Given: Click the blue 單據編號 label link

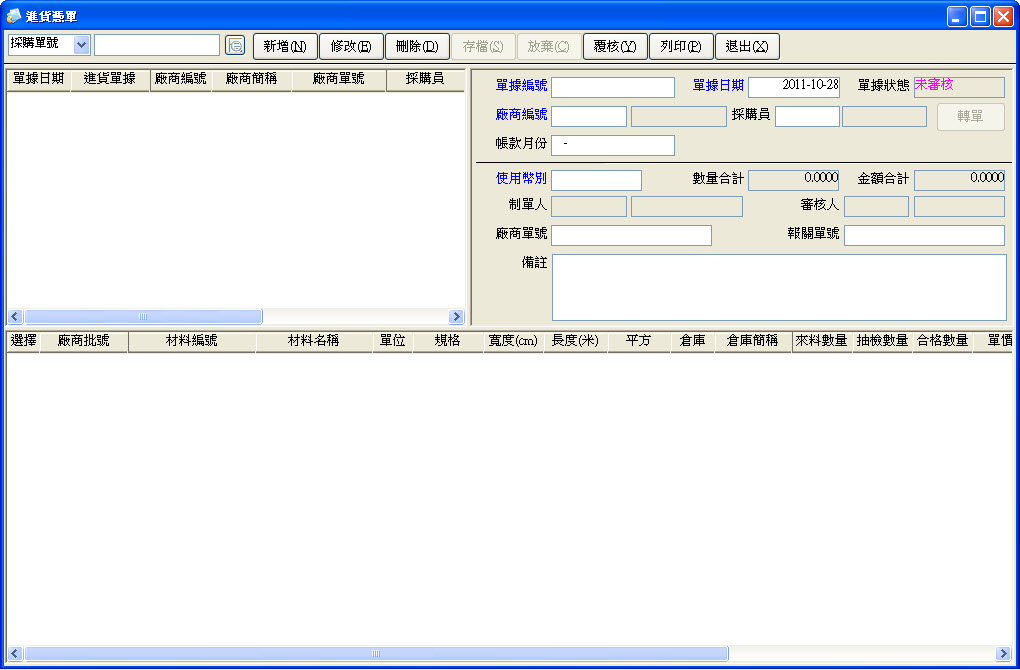Looking at the screenshot, I should point(521,85).
